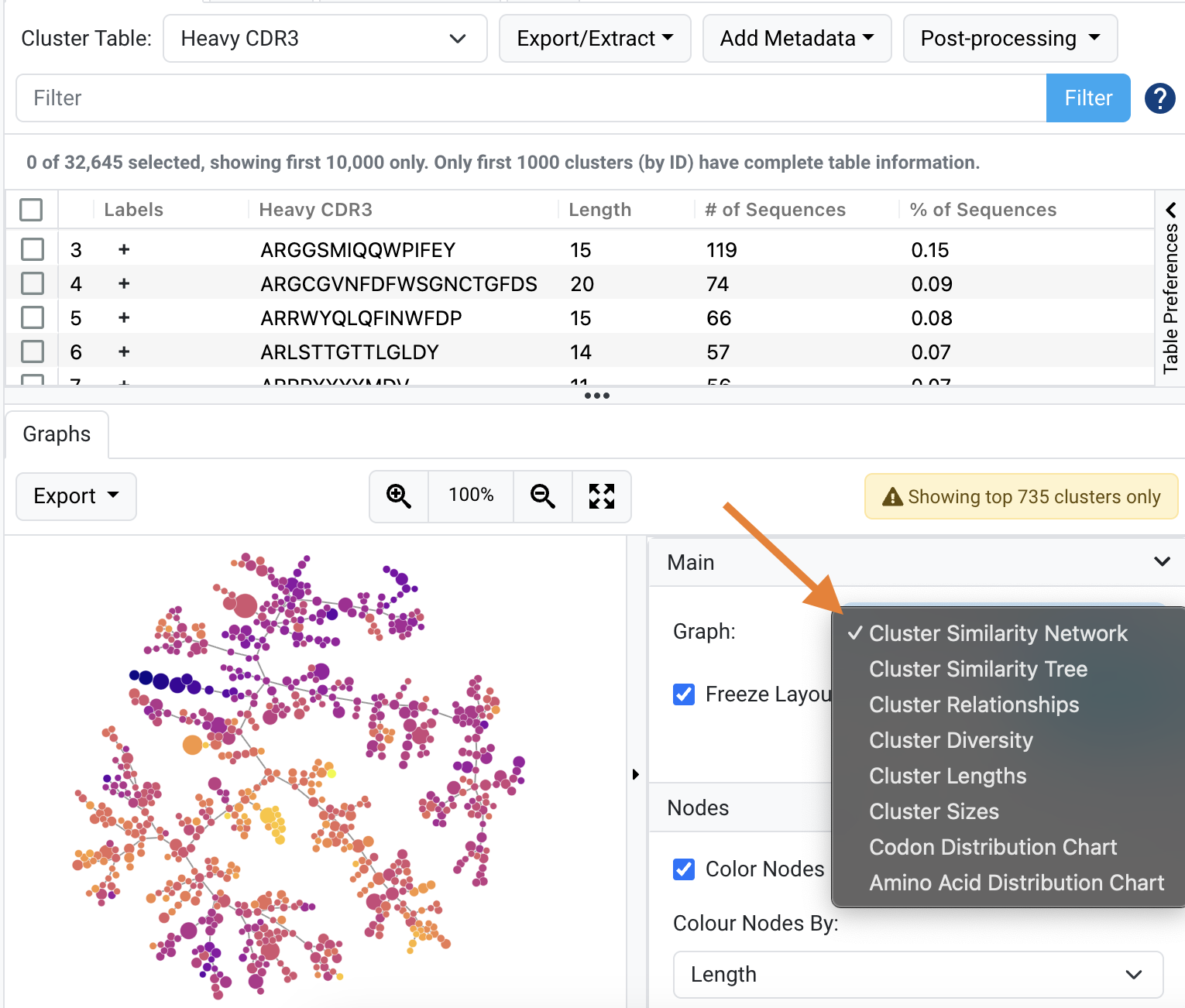Expand the Colour Nodes By Length dropdown
The width and height of the screenshot is (1185, 1008).
[918, 975]
